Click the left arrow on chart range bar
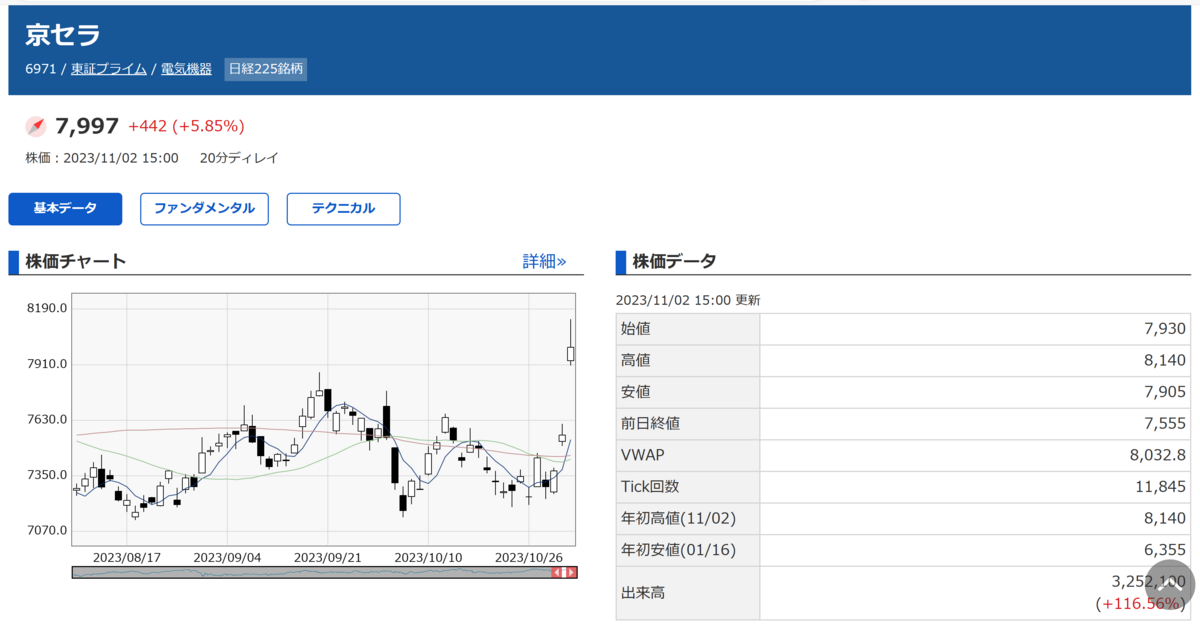1200x624 pixels. (x=558, y=572)
